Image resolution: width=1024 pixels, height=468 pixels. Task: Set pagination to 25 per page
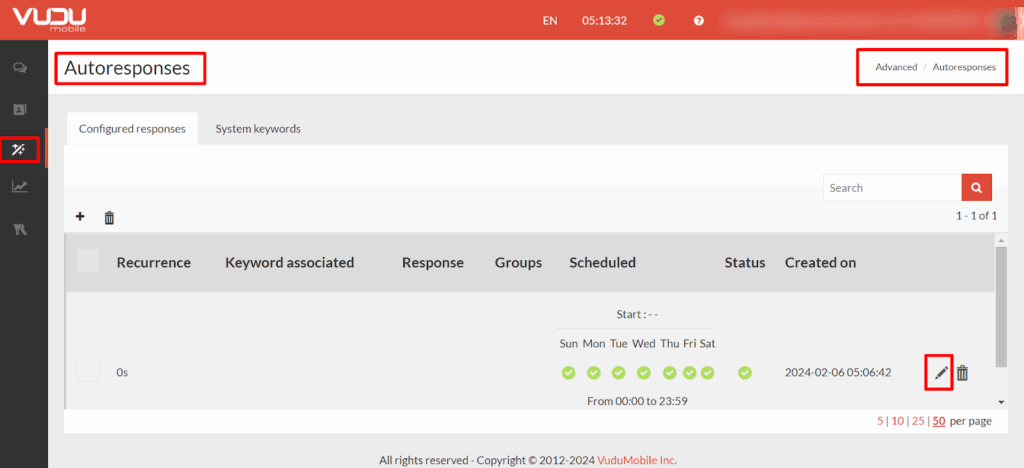[x=917, y=421]
